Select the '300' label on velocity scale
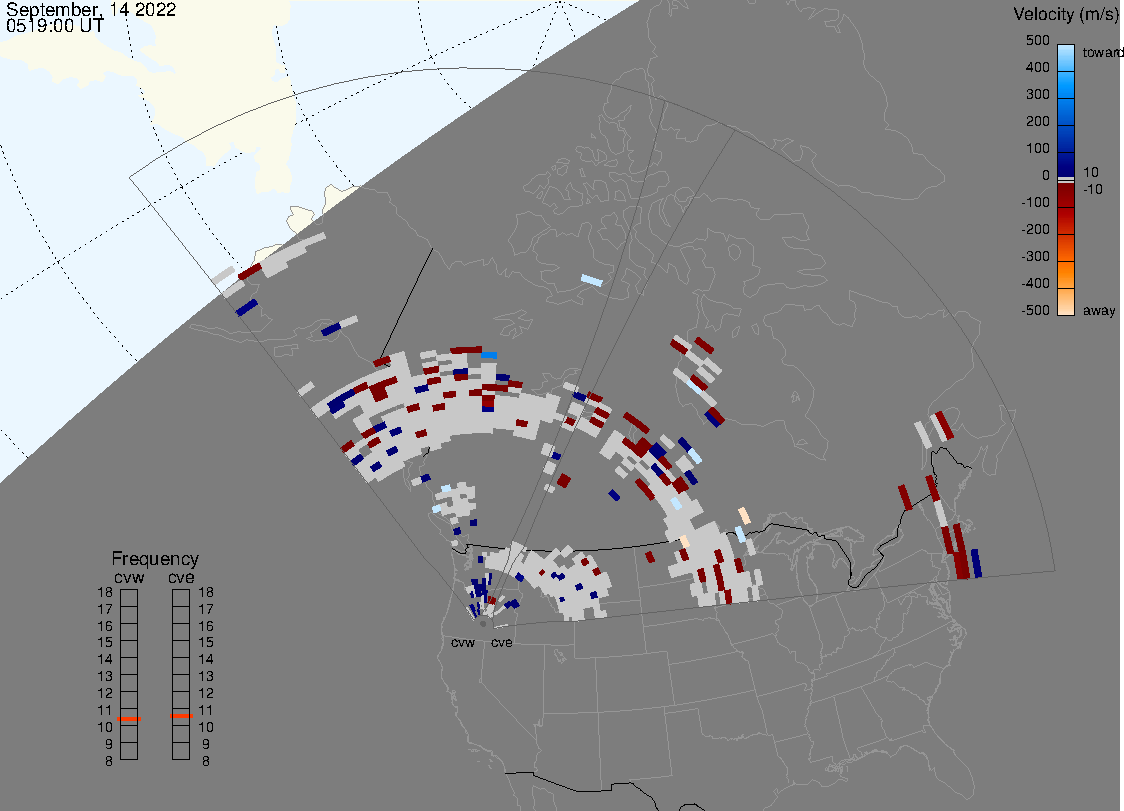Image resolution: width=1124 pixels, height=811 pixels. tap(1038, 95)
